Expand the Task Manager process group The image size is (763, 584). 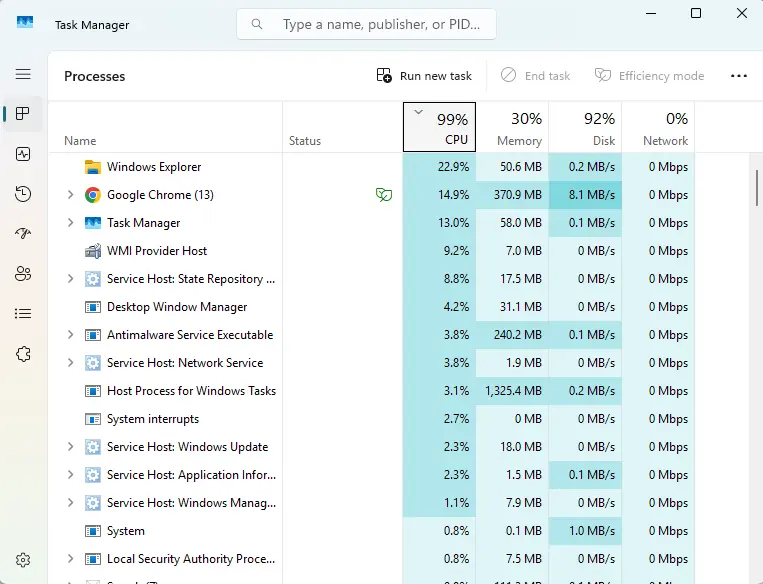click(71, 223)
